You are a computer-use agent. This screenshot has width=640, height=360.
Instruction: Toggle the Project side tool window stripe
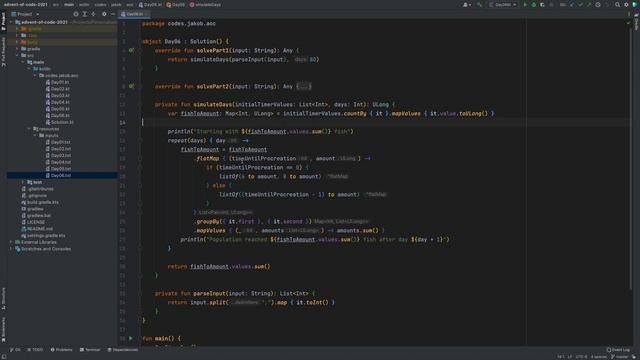point(3,21)
